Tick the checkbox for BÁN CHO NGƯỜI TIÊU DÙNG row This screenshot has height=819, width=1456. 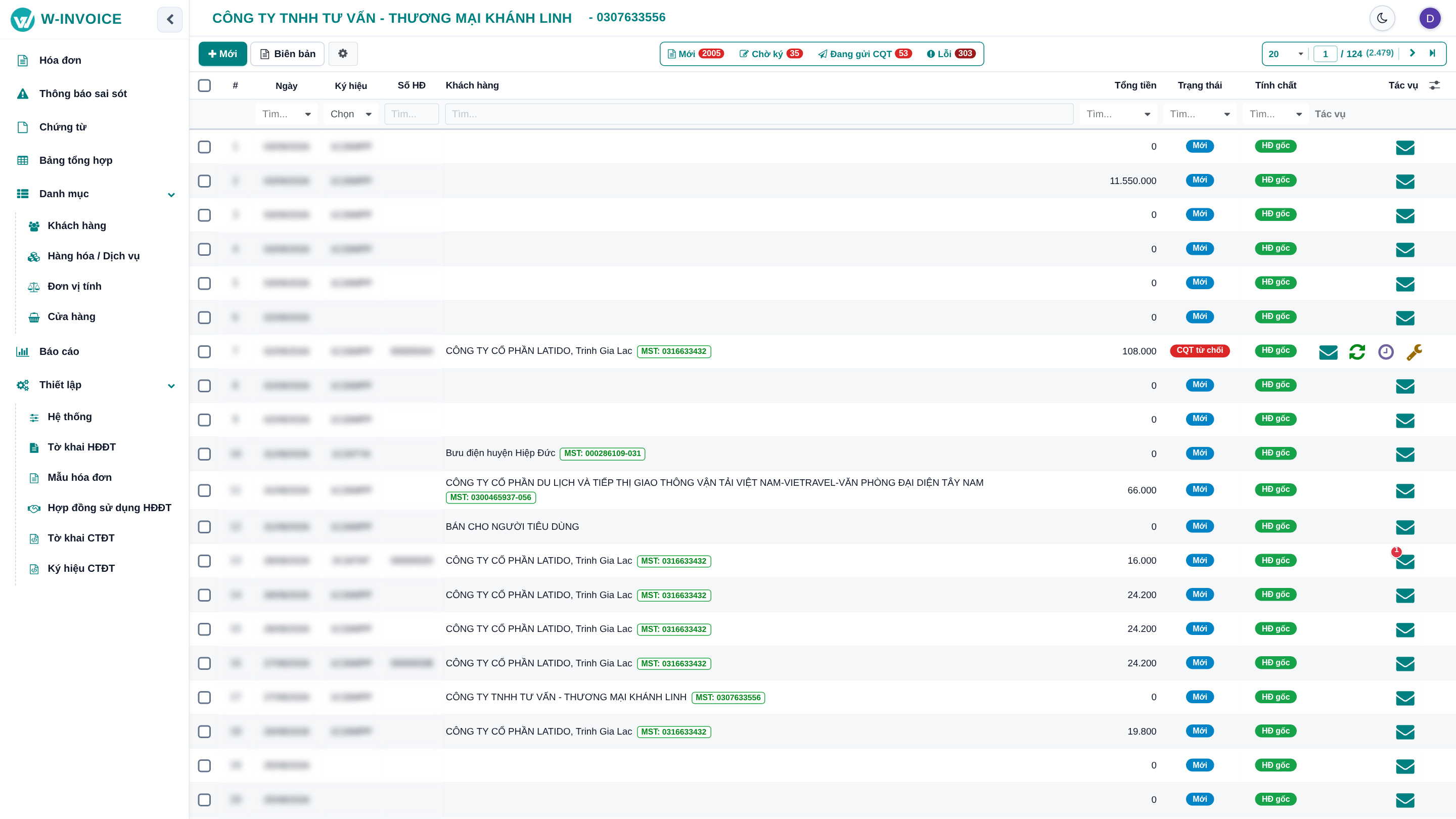[x=204, y=527]
